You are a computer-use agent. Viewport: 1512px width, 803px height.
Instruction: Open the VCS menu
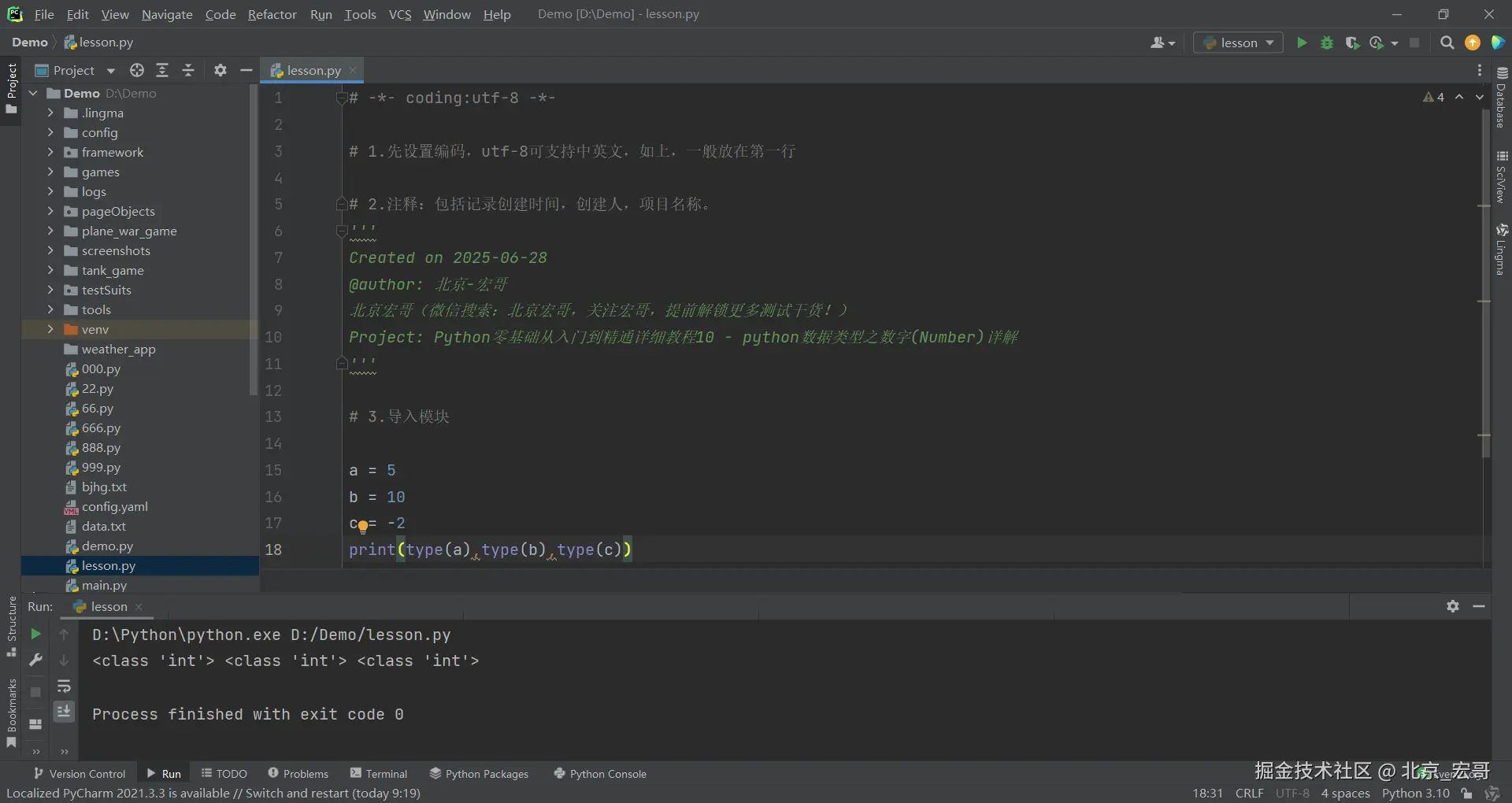[x=400, y=14]
